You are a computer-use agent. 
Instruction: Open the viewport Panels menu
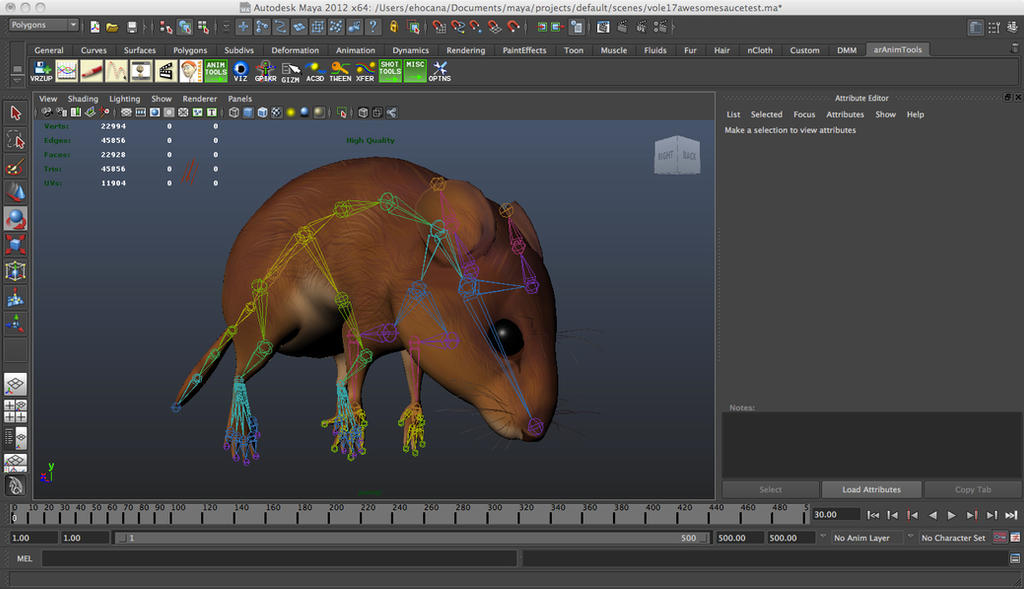click(240, 99)
